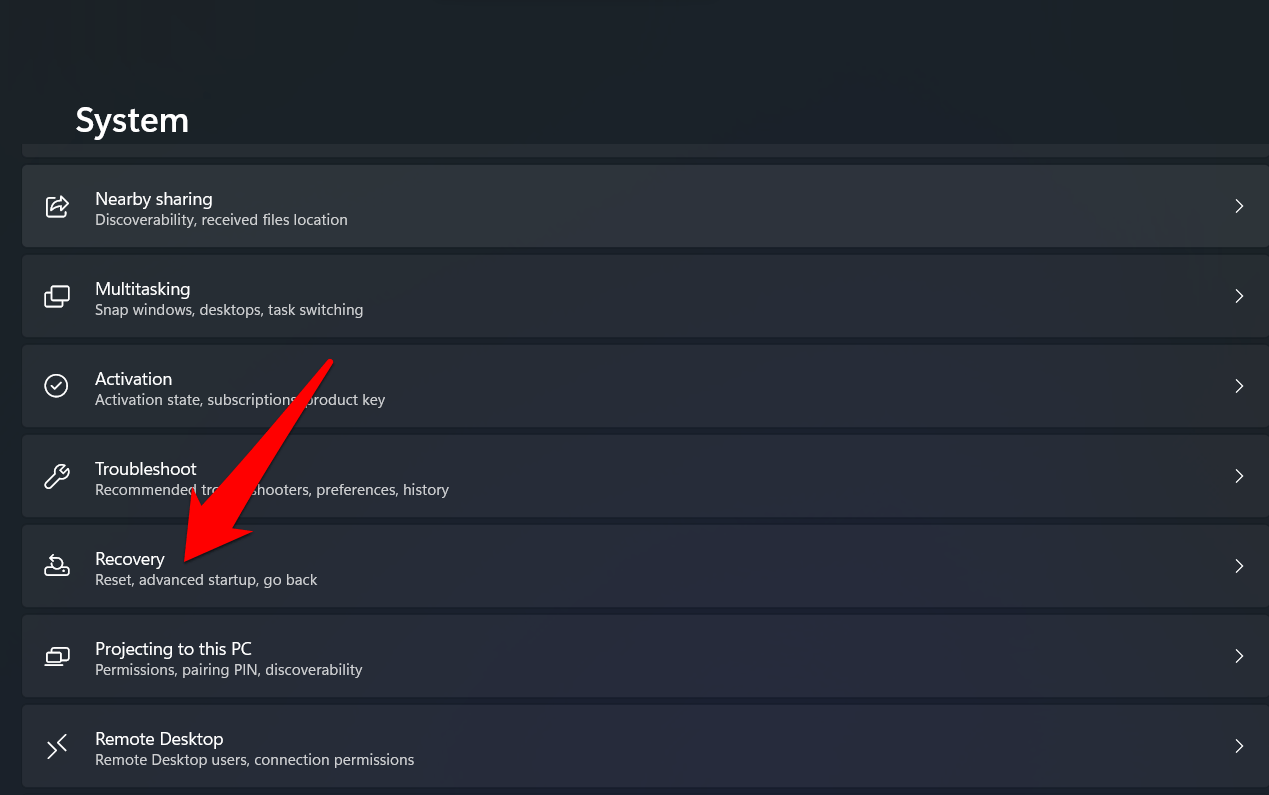Open Multitasking via the right chevron
The width and height of the screenshot is (1269, 795).
click(1239, 296)
